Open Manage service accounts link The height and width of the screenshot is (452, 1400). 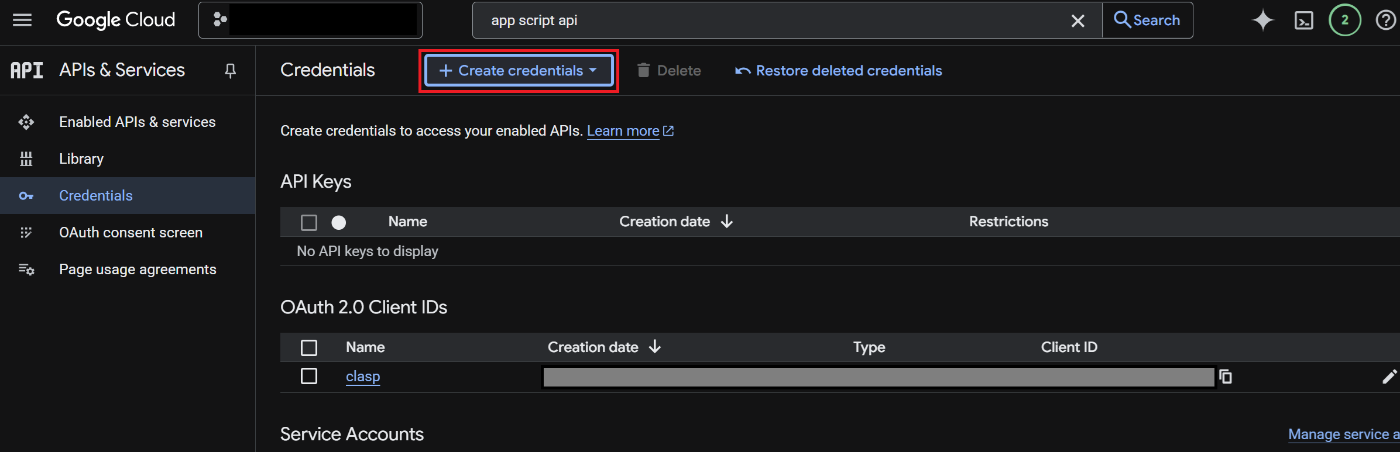point(1344,434)
